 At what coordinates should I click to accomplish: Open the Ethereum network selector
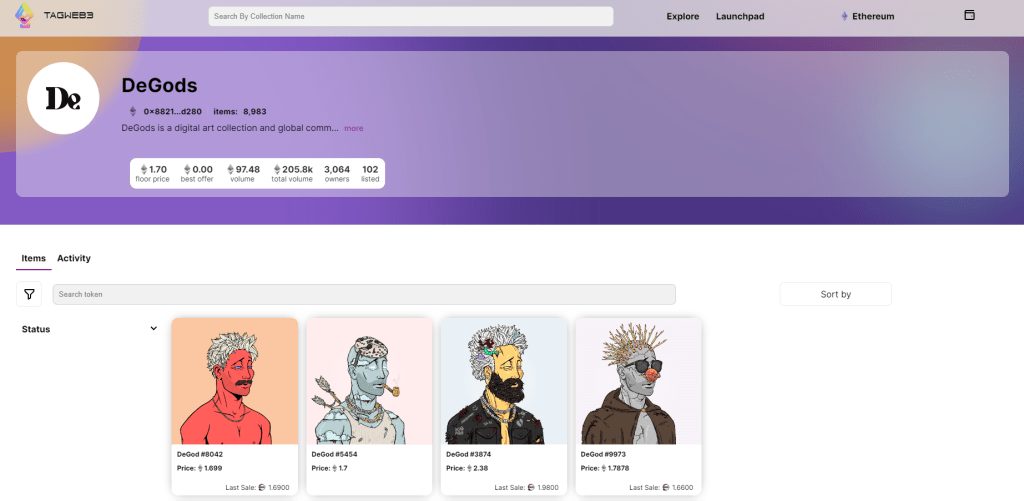(x=868, y=16)
